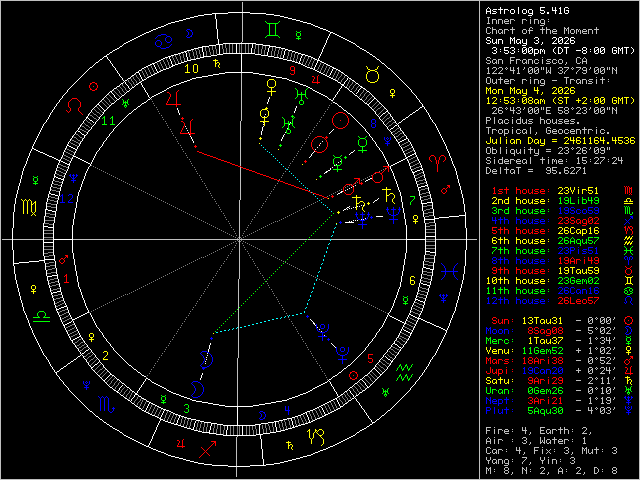Select the '13Tau31' Sun position value
This screenshot has width=640, height=480.
tap(542, 321)
